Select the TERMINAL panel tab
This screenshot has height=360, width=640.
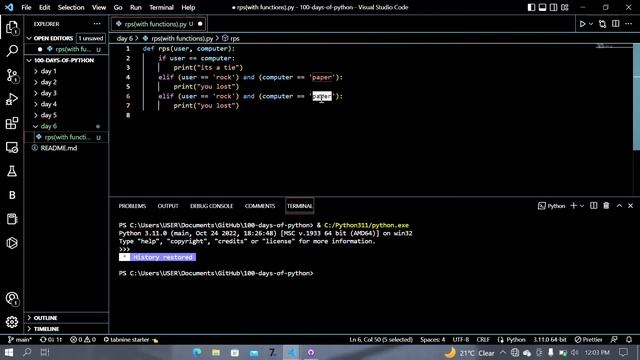tap(300, 206)
